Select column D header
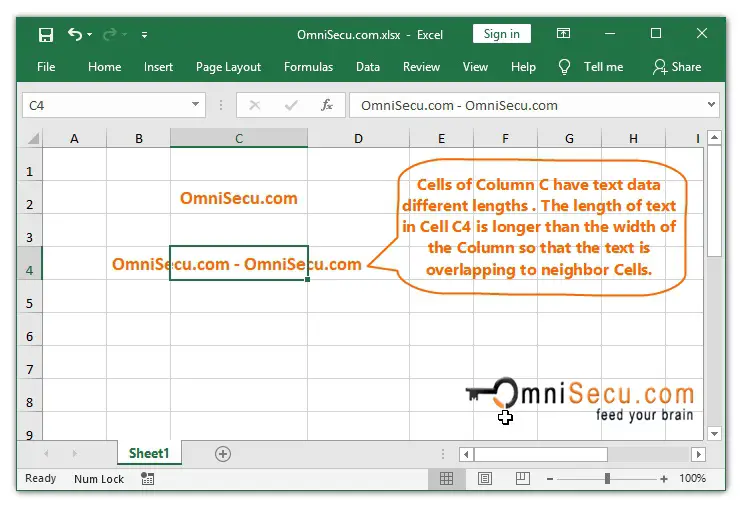The width and height of the screenshot is (744, 516). pos(358,139)
